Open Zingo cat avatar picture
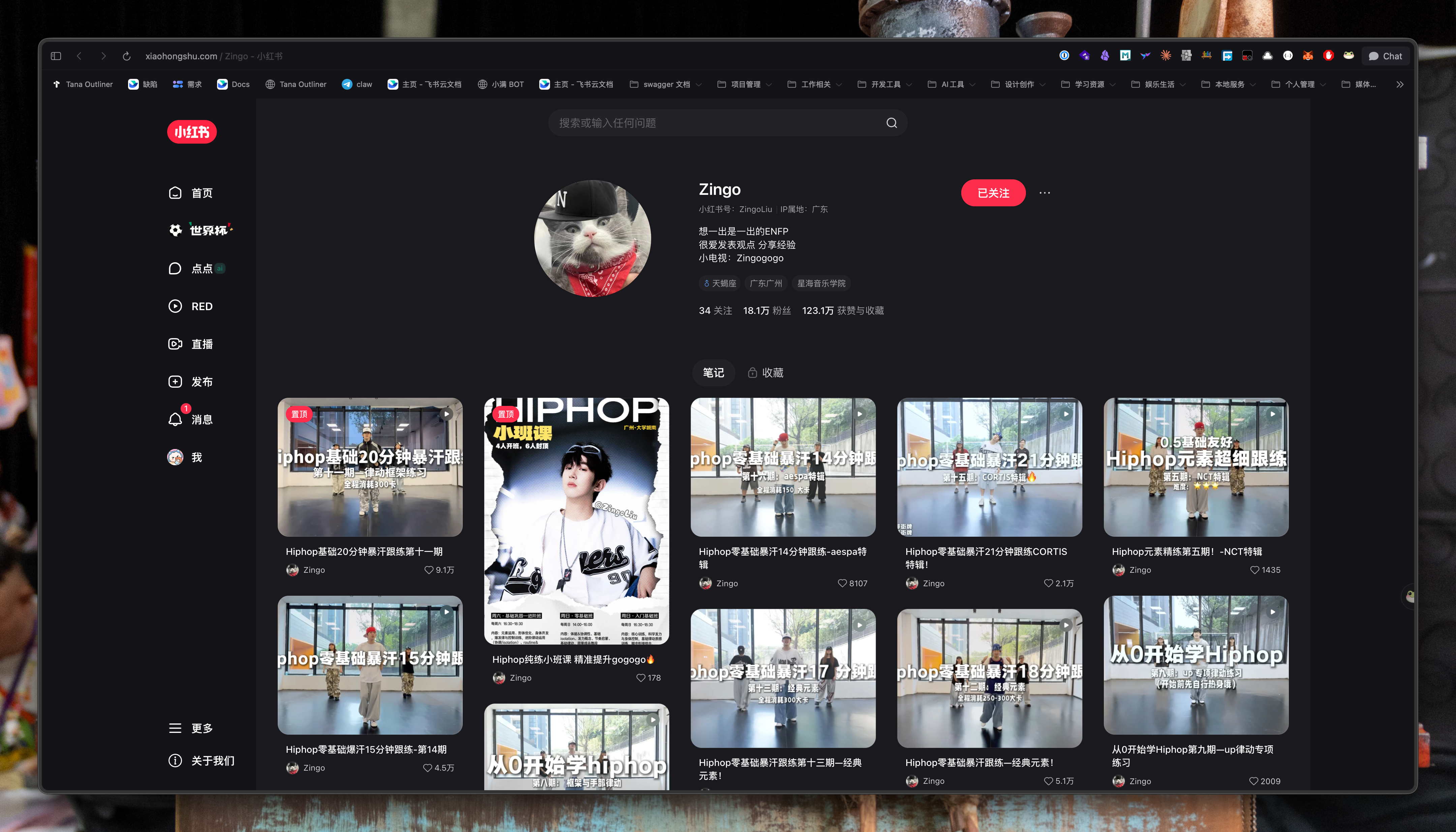Screen dimensions: 1456x832 pyautogui.click(x=592, y=238)
